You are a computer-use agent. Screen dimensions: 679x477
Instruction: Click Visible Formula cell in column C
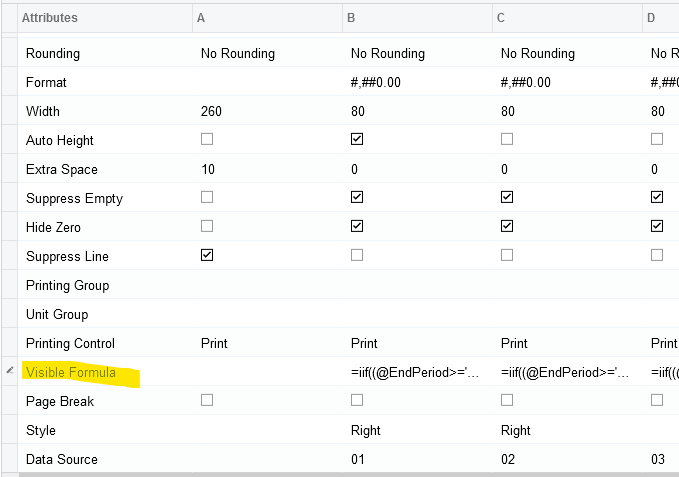click(567, 372)
